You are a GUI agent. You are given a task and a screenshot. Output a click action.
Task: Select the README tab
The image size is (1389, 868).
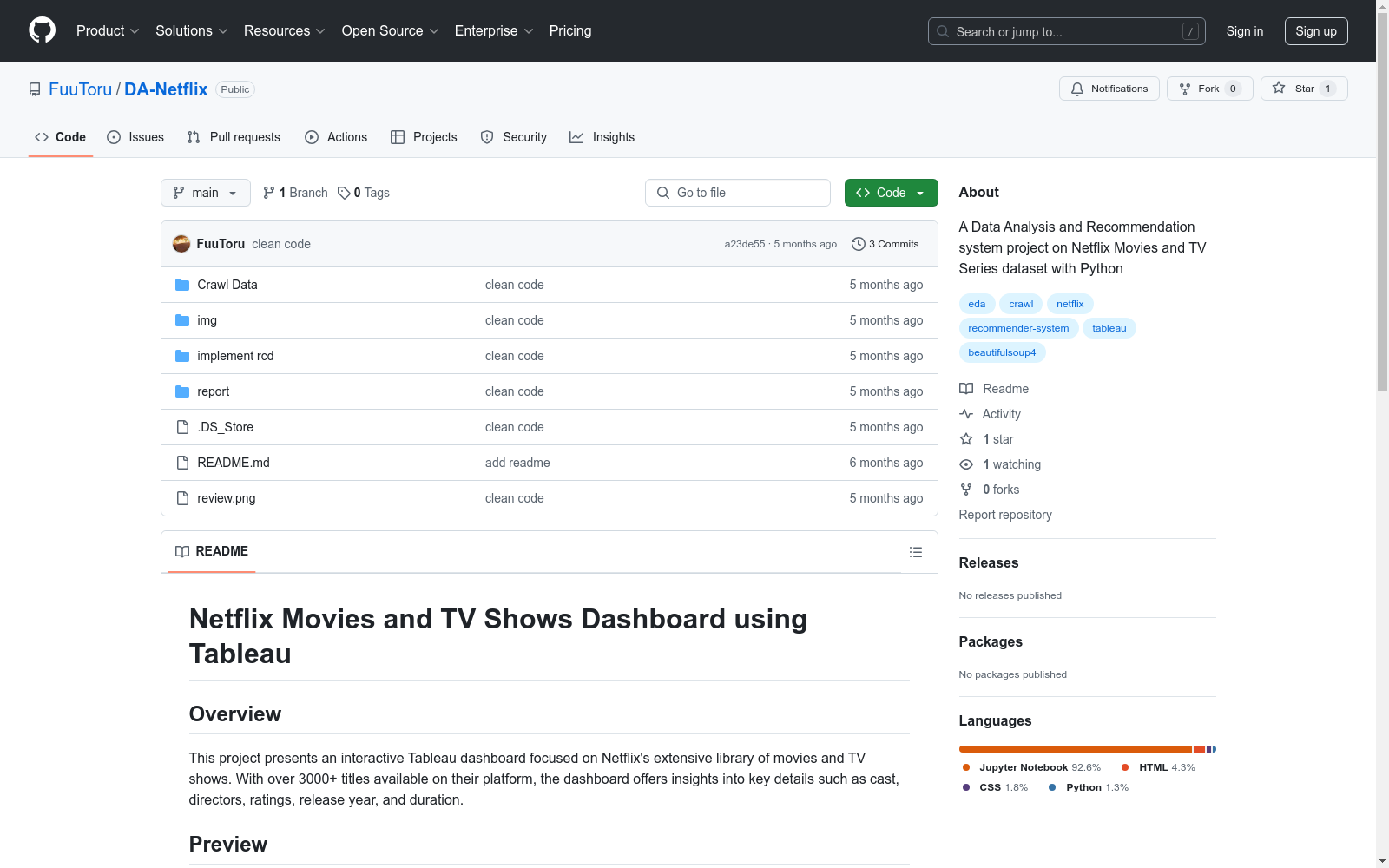(212, 551)
